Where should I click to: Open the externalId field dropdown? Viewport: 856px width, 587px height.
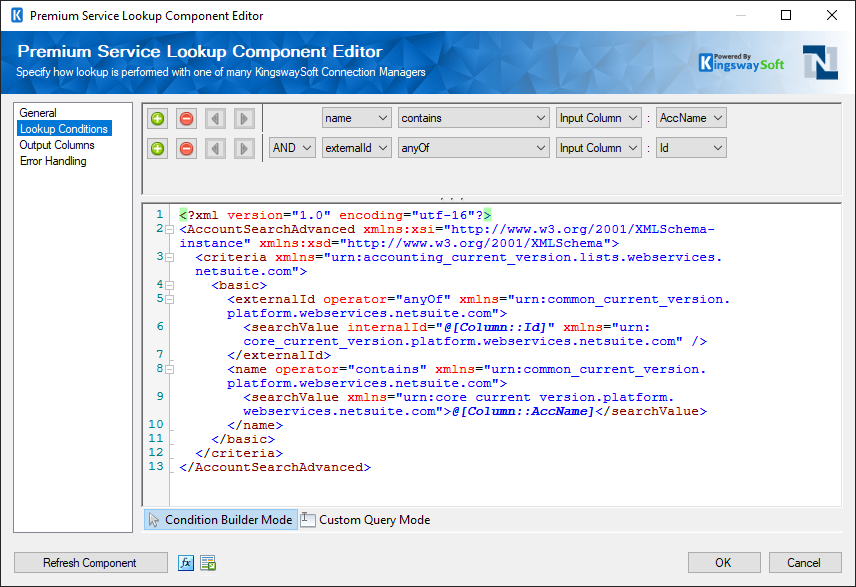(x=356, y=148)
